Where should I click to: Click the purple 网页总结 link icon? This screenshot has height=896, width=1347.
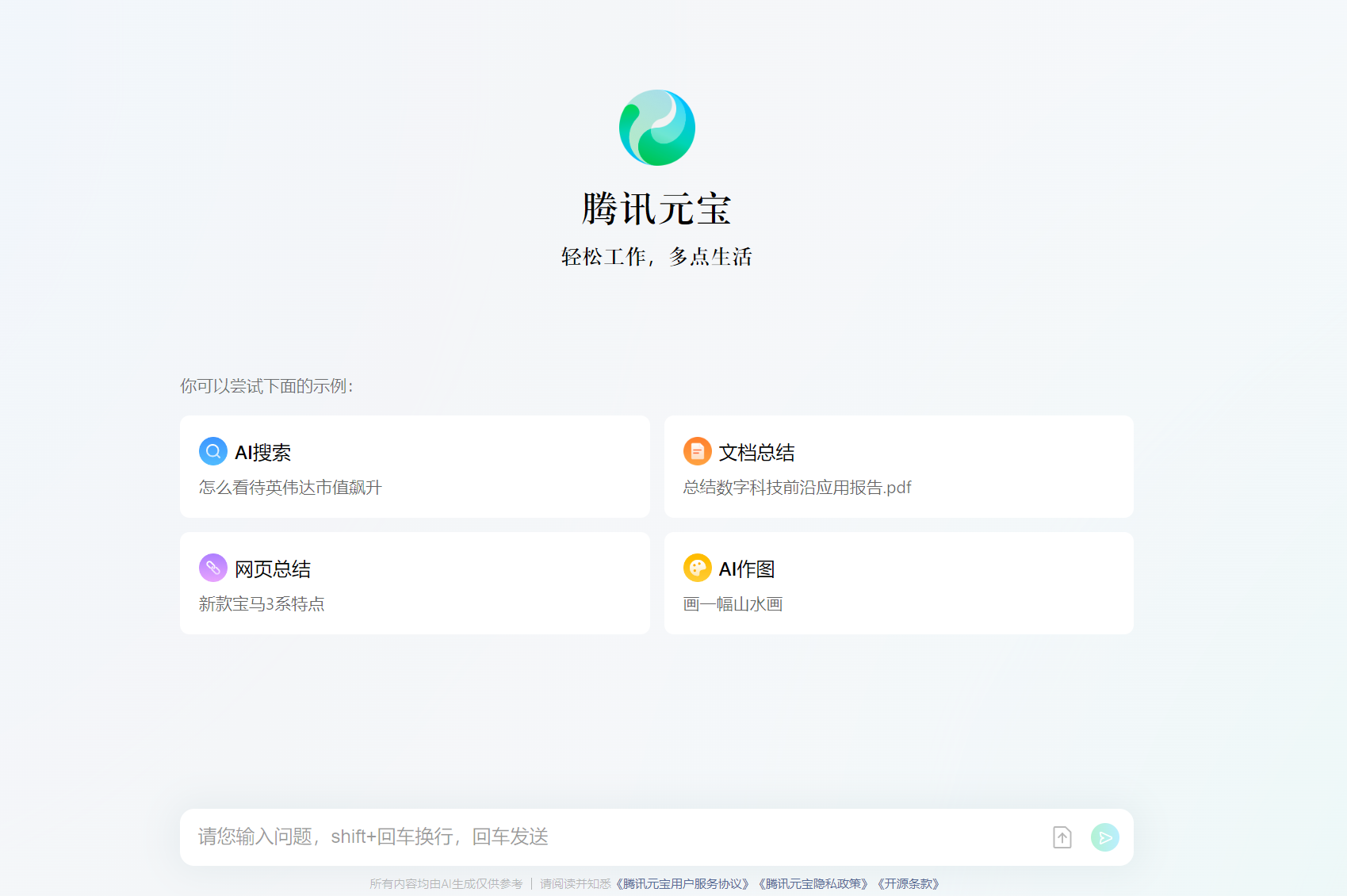click(x=213, y=568)
